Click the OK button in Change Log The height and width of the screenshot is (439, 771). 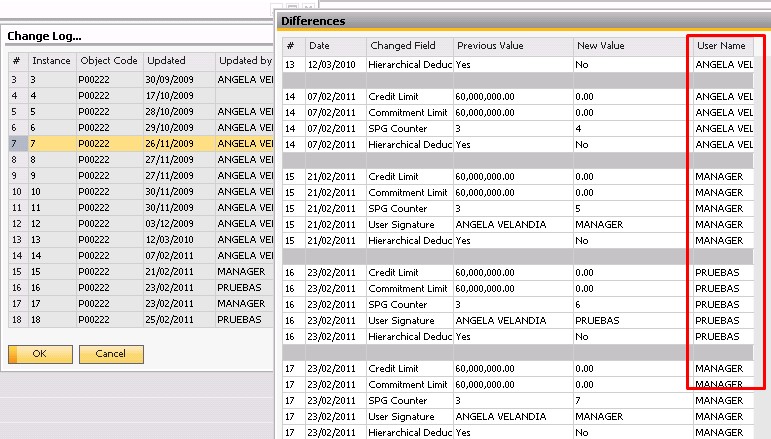40,354
